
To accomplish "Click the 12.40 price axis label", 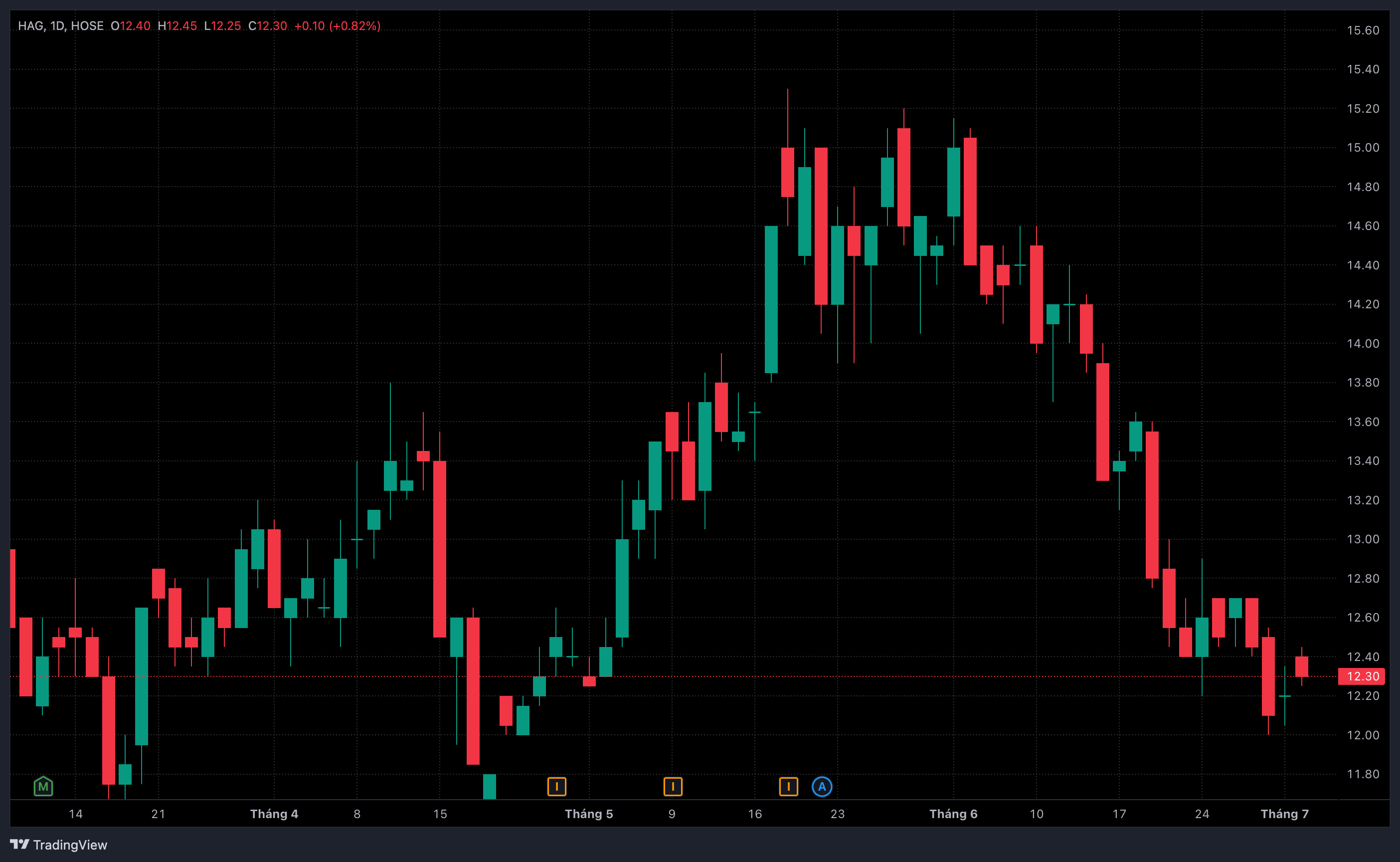I will (1363, 657).
